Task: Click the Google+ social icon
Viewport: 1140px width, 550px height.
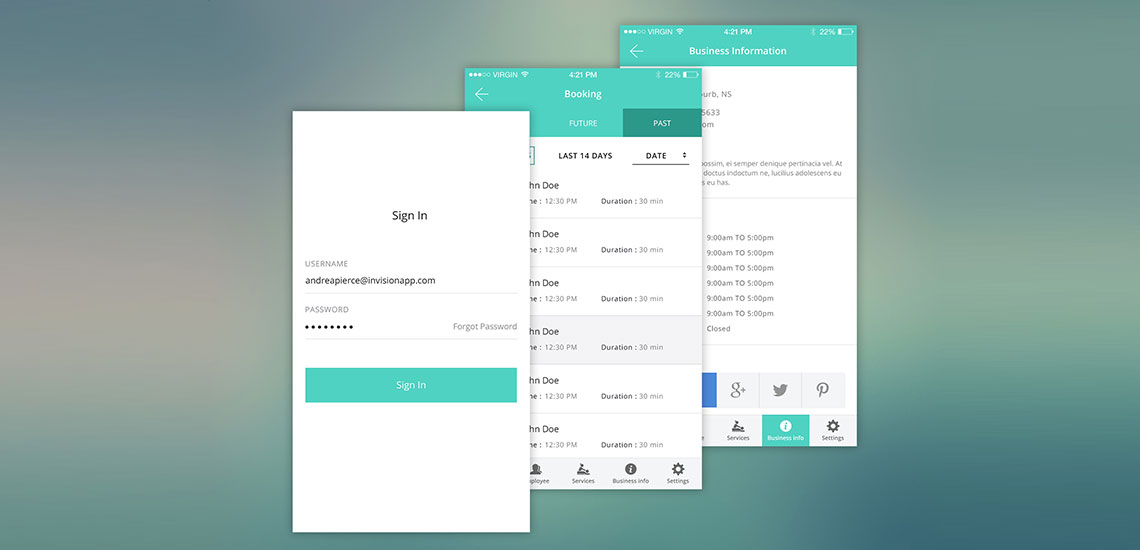Action: tap(738, 390)
